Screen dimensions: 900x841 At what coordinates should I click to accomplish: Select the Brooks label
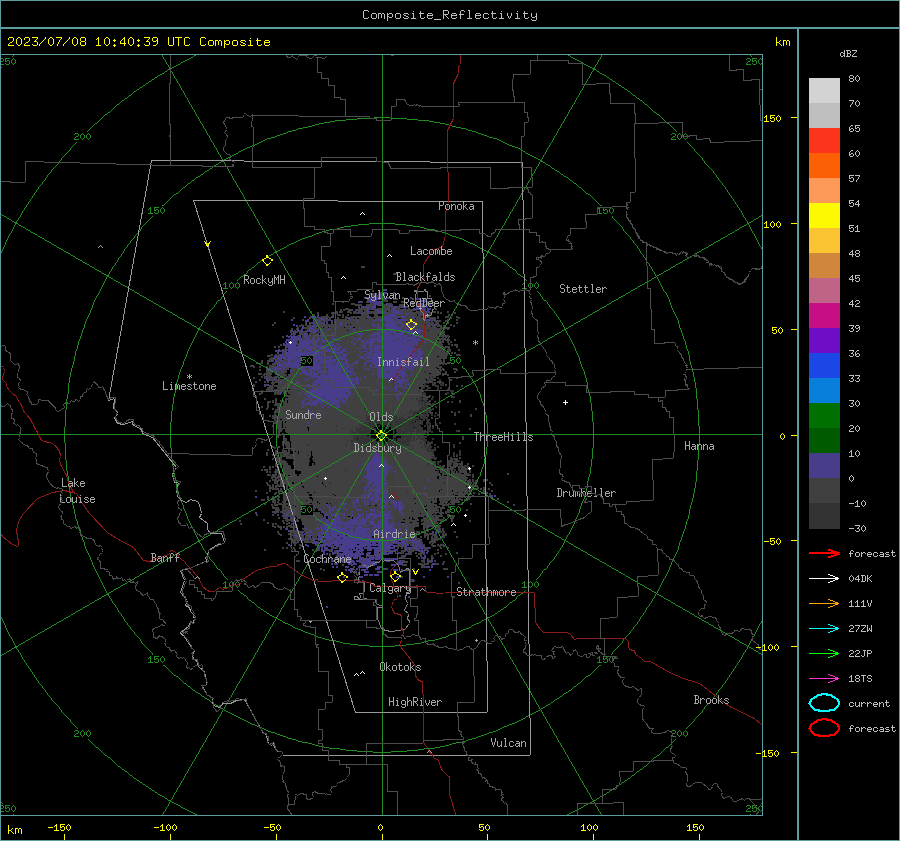pyautogui.click(x=711, y=700)
